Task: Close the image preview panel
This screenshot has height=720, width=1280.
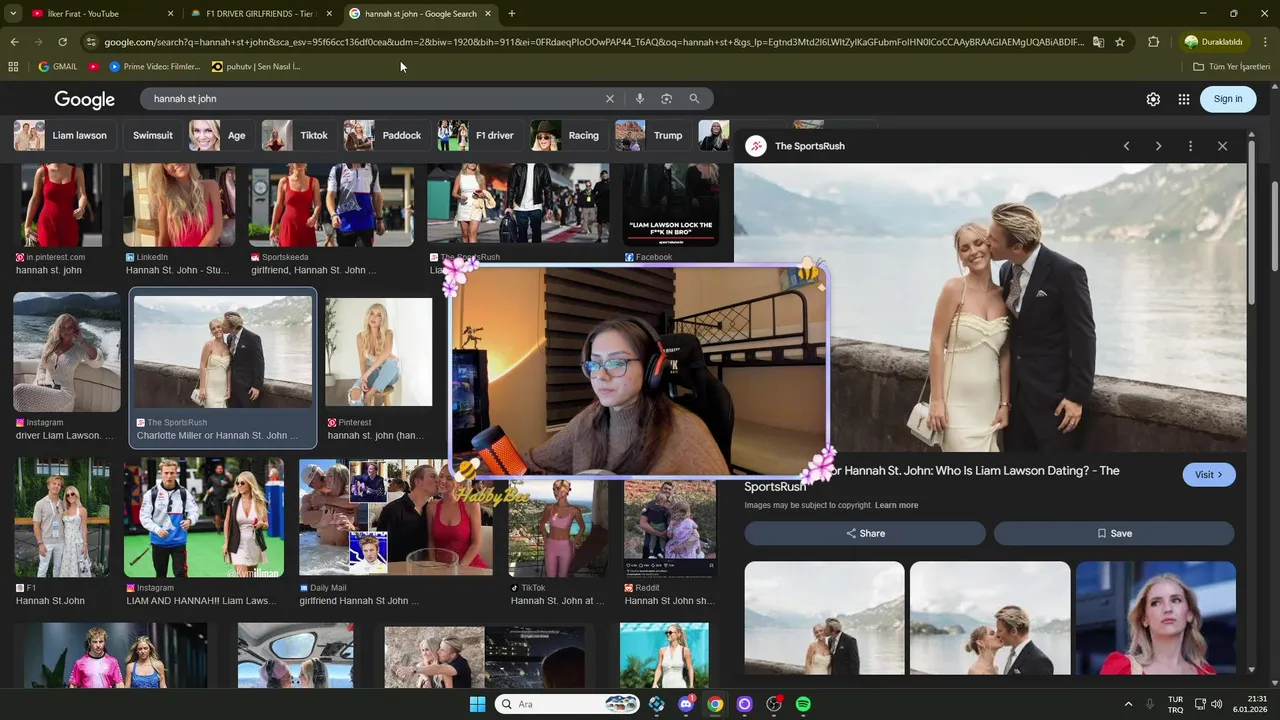Action: point(1222,146)
